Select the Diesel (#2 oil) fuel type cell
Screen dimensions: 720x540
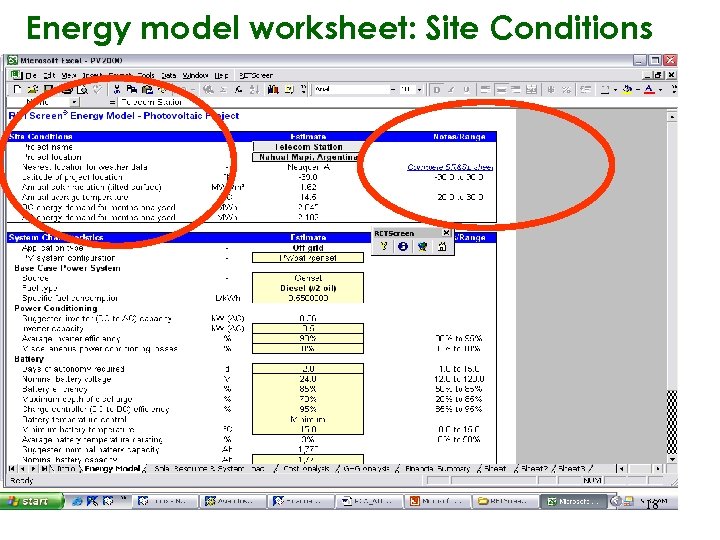[x=308, y=288]
